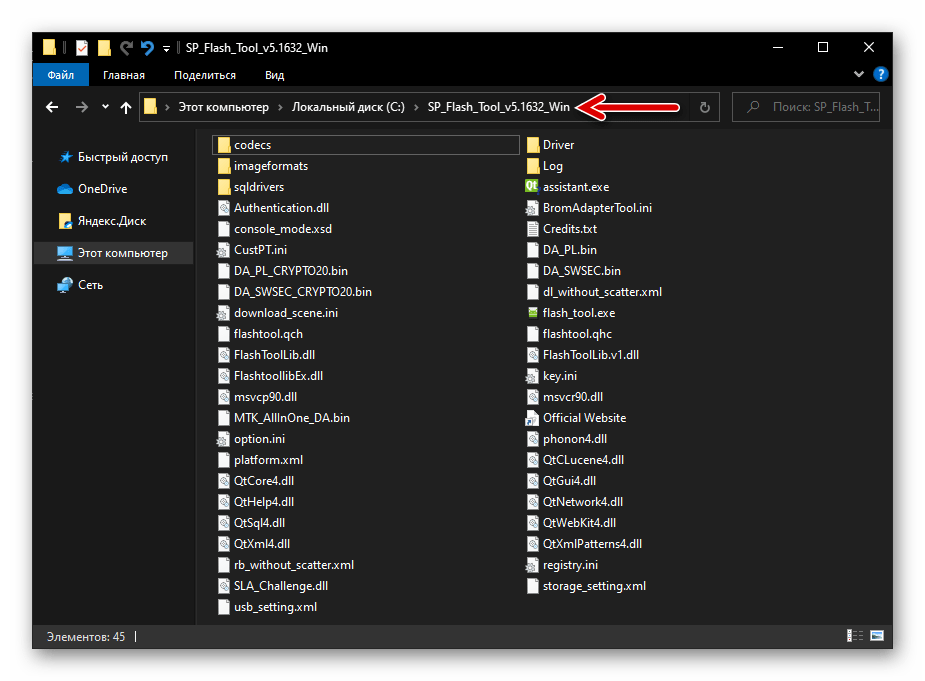The height and width of the screenshot is (681, 925).
Task: Select Этот компьютер in the navigation pane
Action: coord(114,253)
